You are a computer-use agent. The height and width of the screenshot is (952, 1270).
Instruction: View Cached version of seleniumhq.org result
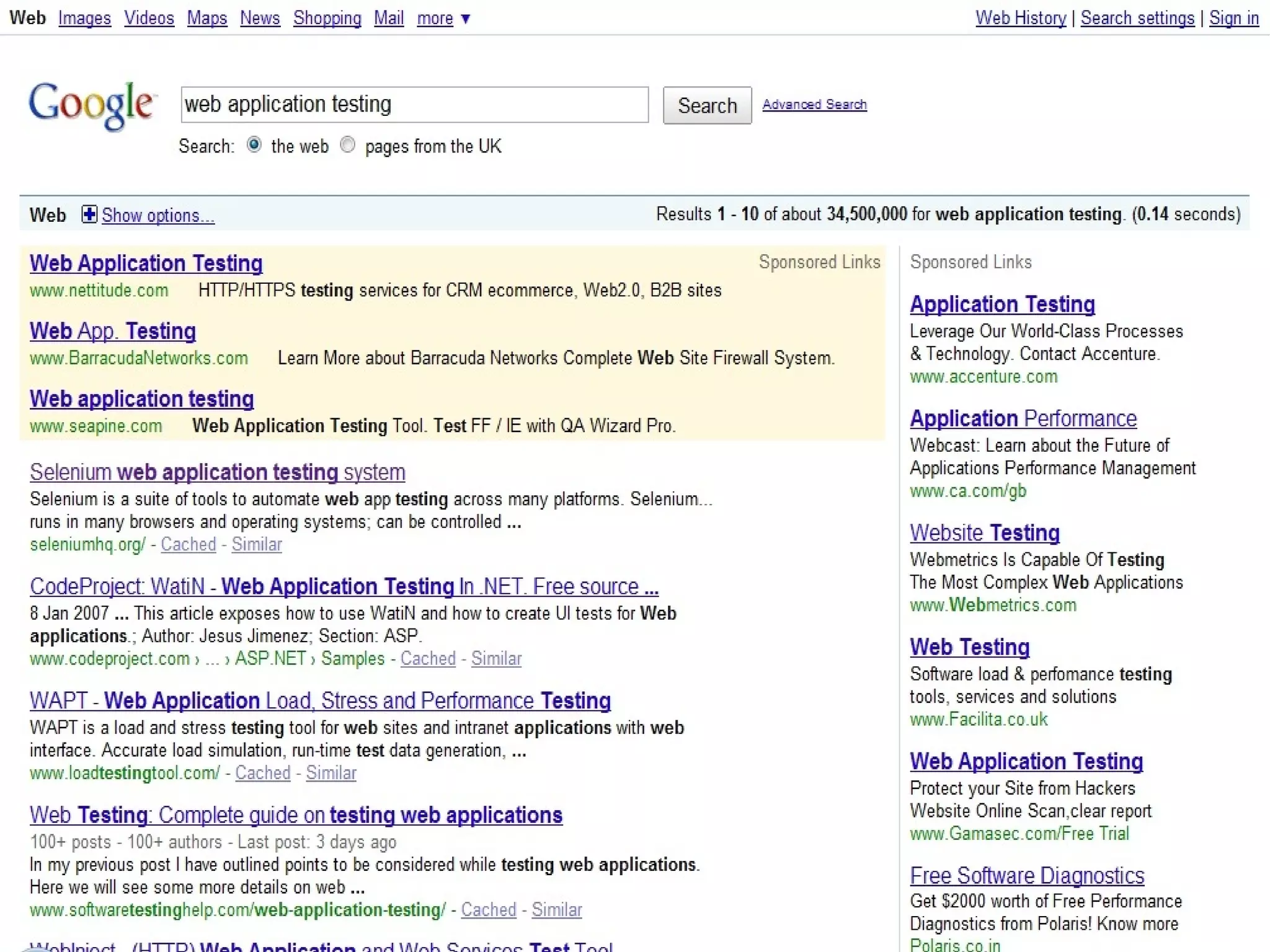click(x=188, y=544)
